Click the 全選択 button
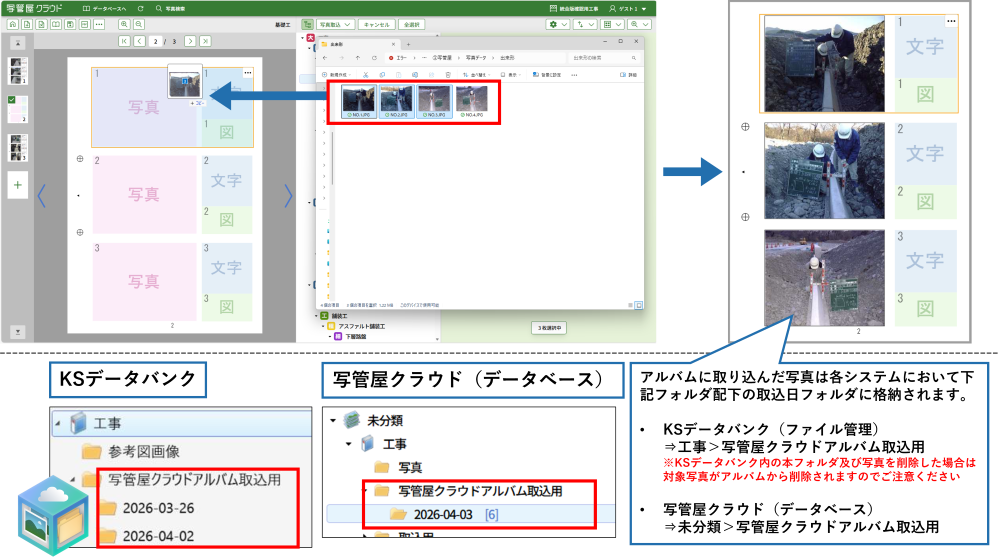This screenshot has height=560, width=1000. click(411, 23)
